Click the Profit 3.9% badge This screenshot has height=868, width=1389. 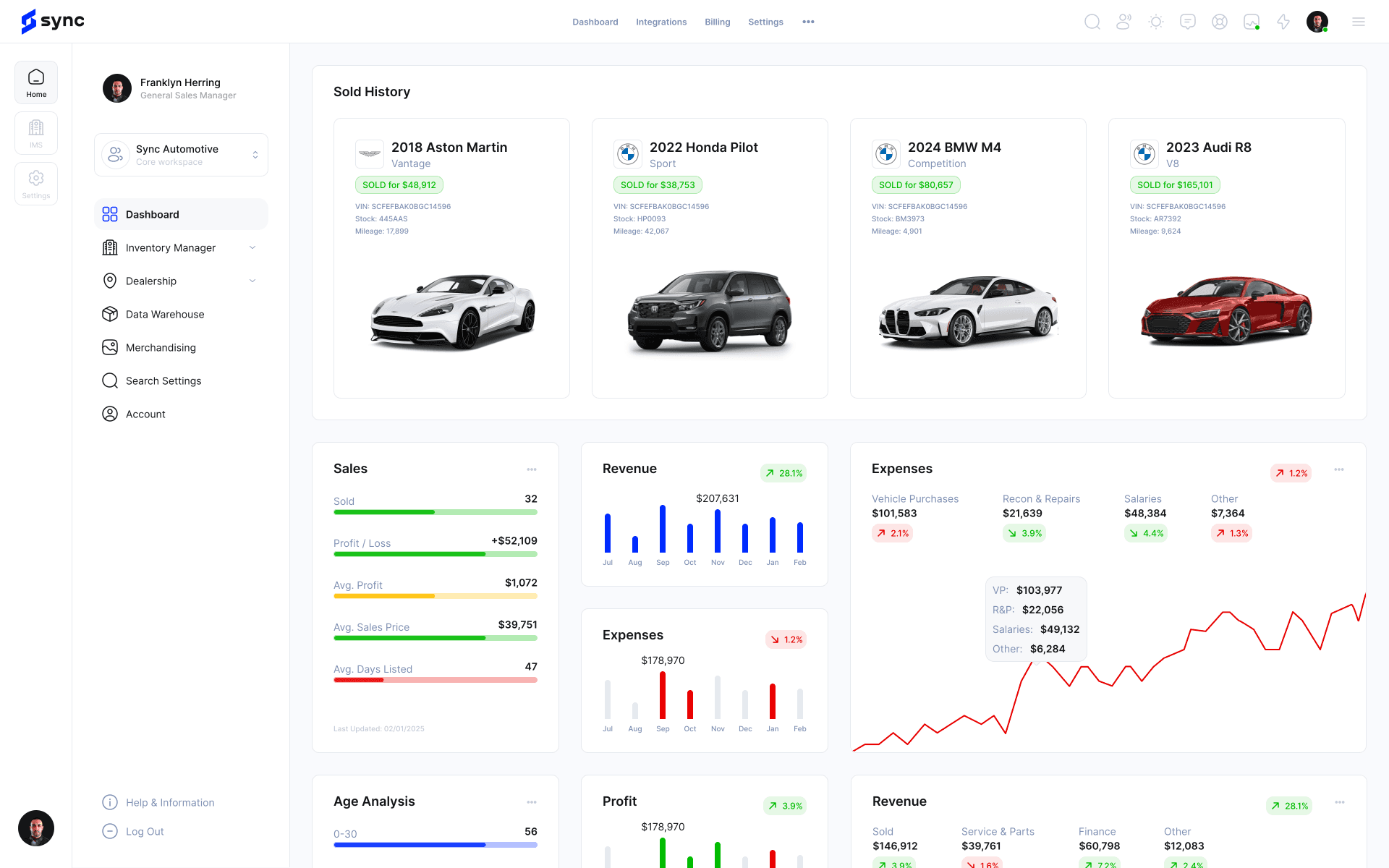[x=785, y=806]
